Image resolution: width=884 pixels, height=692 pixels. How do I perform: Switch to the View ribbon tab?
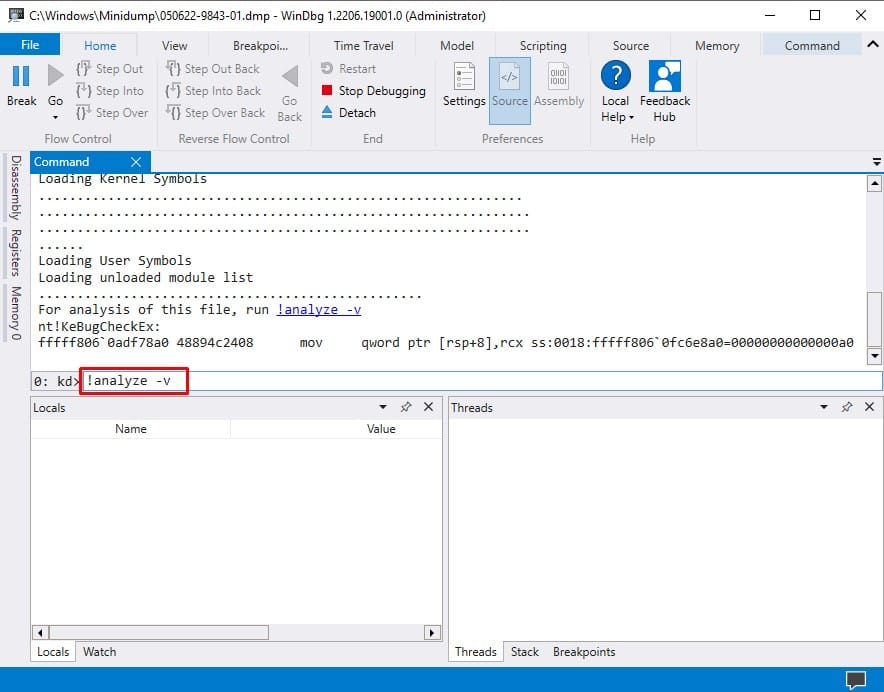(x=174, y=46)
